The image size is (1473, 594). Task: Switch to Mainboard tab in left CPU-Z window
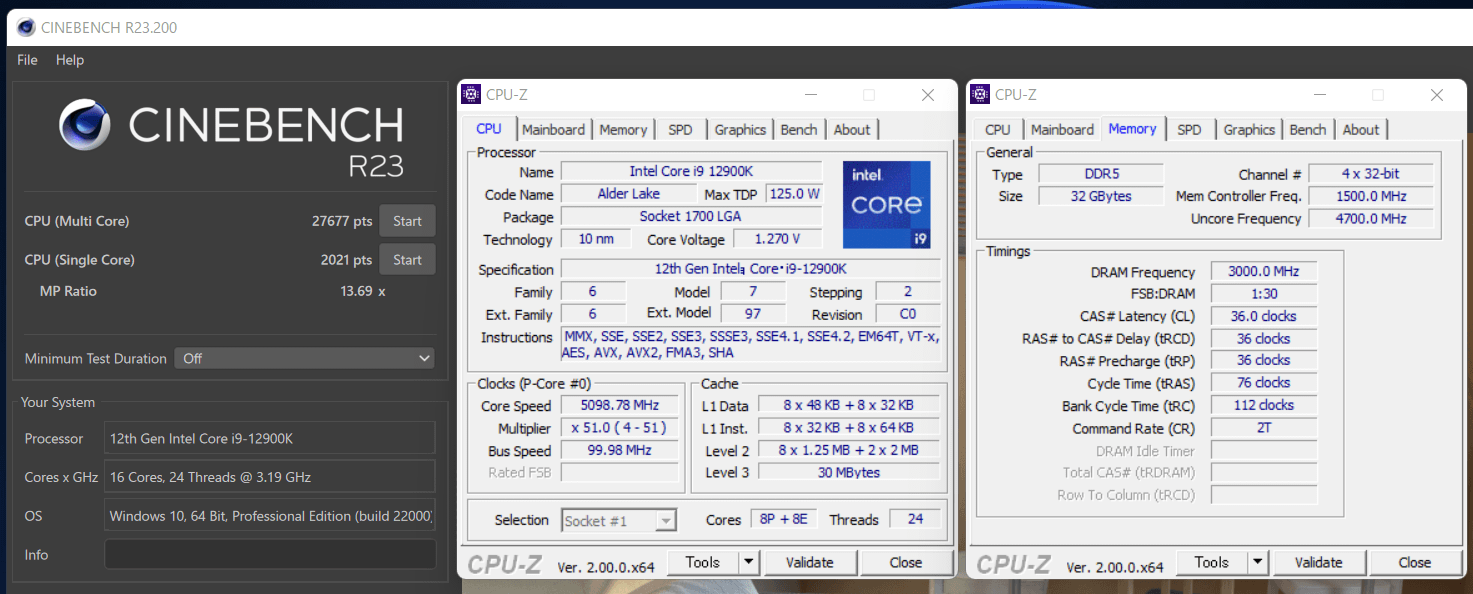coord(553,130)
